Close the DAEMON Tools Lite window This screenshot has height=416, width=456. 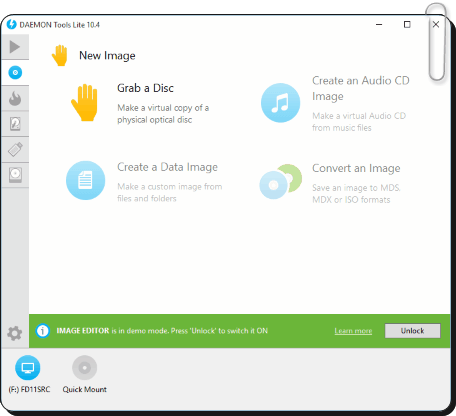pos(436,24)
